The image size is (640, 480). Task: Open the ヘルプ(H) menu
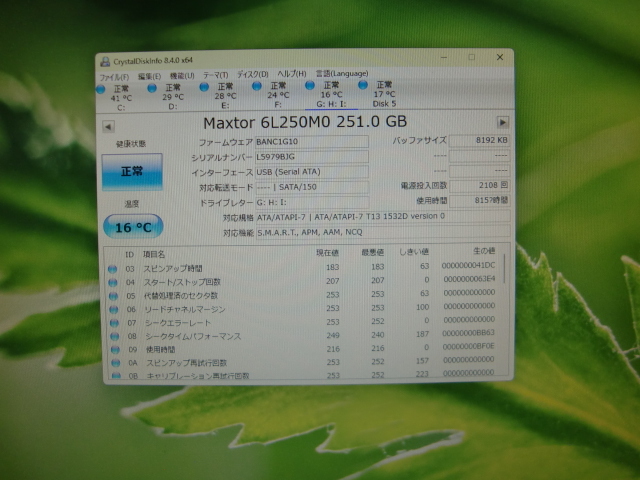click(x=291, y=74)
